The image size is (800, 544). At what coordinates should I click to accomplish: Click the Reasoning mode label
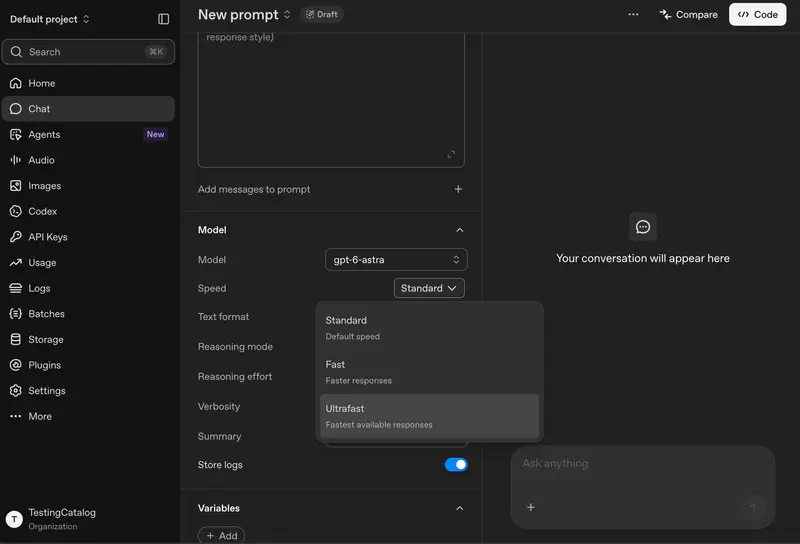235,347
